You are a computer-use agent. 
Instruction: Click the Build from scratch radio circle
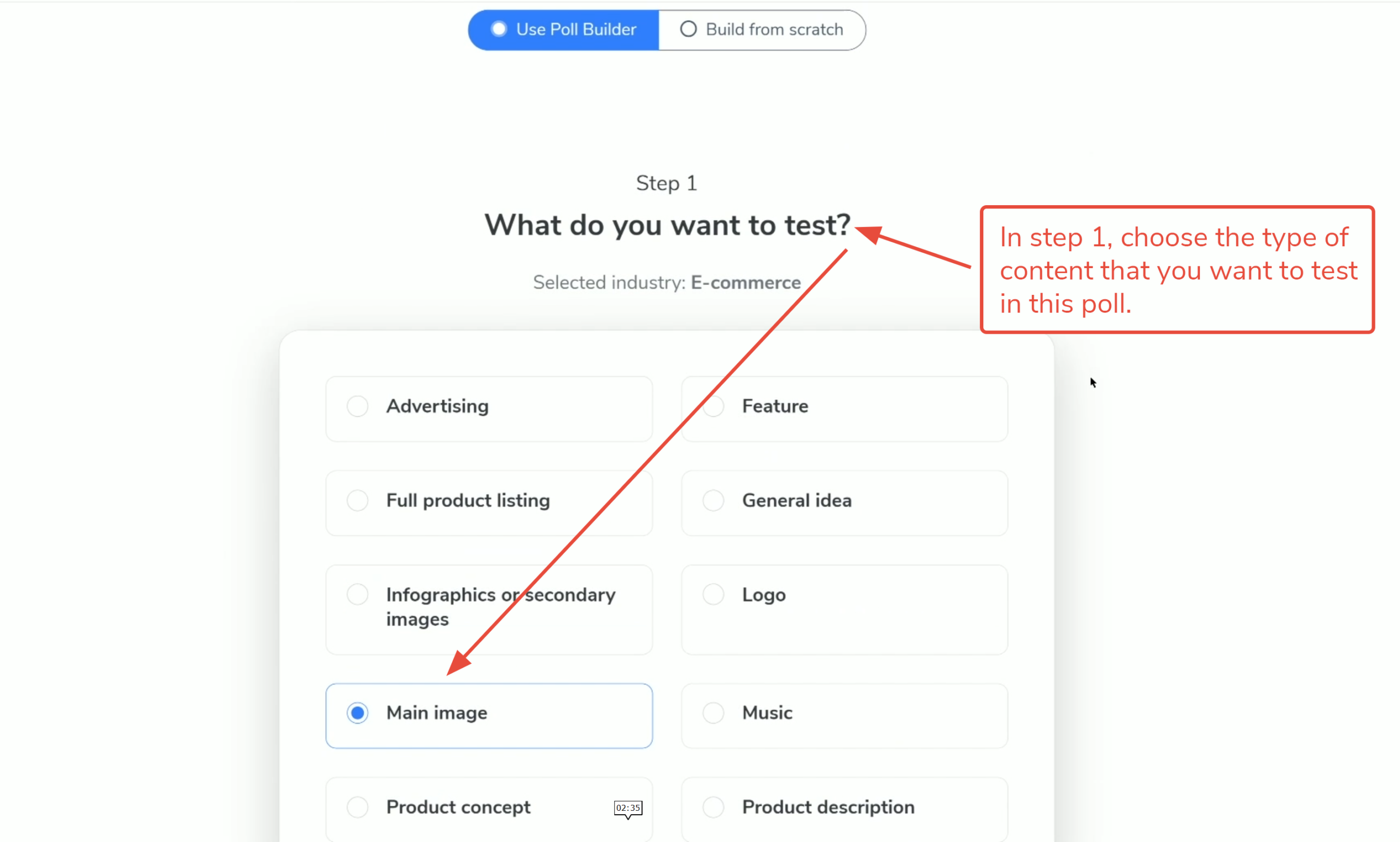[688, 29]
